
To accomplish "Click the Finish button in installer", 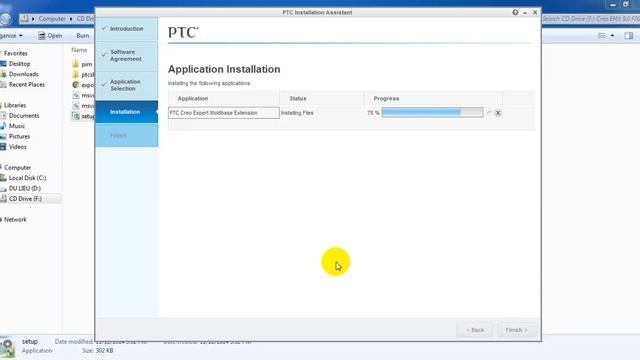I will point(517,330).
